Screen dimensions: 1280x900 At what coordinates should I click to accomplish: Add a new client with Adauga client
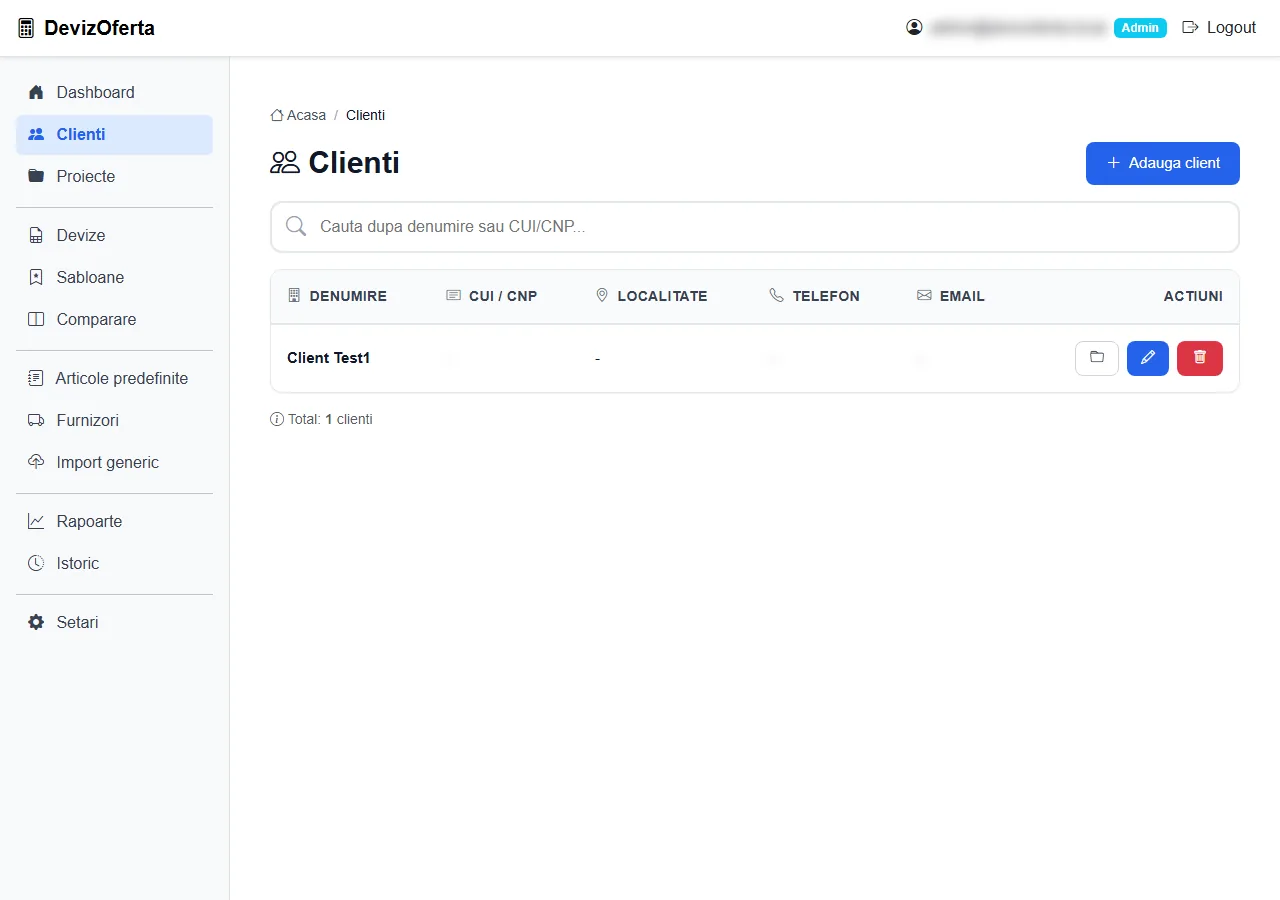(x=1162, y=163)
